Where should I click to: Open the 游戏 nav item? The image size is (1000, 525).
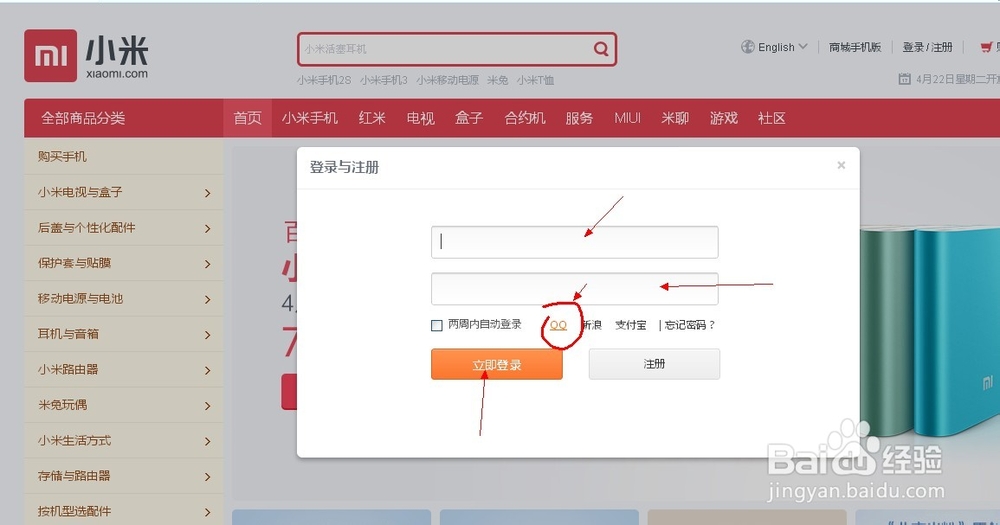(x=724, y=118)
